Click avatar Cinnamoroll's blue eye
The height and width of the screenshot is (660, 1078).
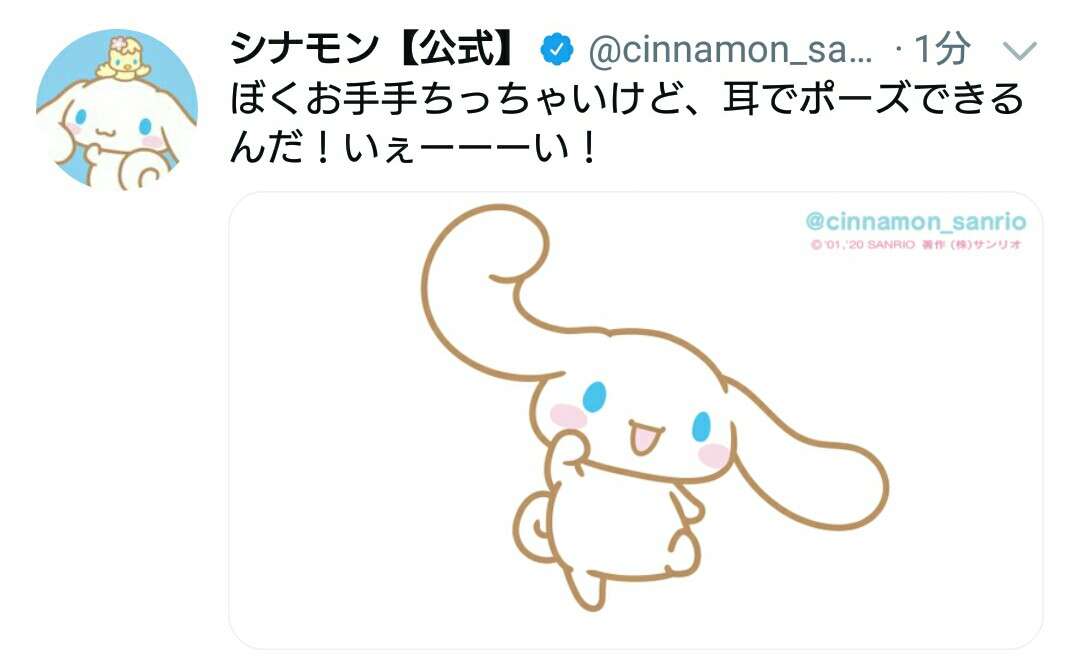click(x=80, y=117)
